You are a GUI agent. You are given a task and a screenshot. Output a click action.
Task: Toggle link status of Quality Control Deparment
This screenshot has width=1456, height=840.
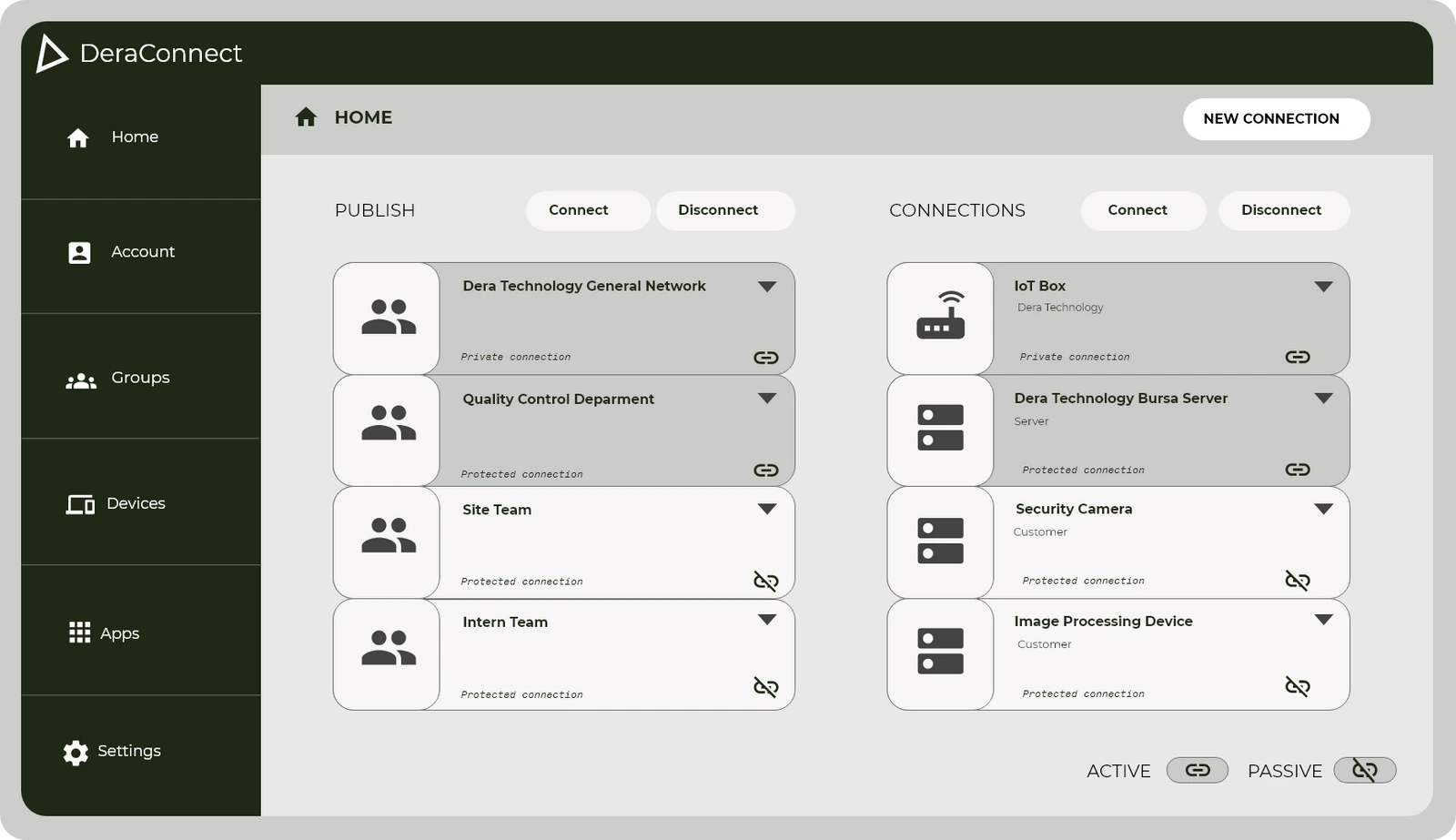coord(766,471)
